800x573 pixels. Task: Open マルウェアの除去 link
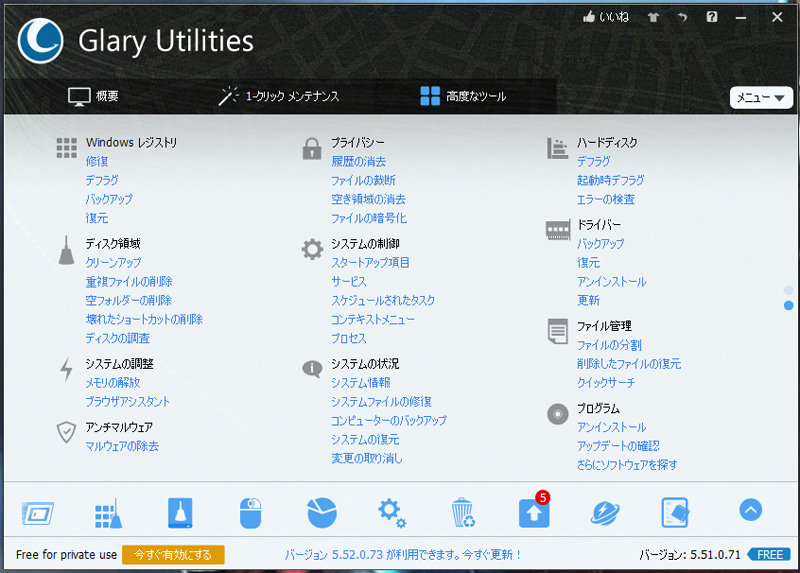coord(122,446)
